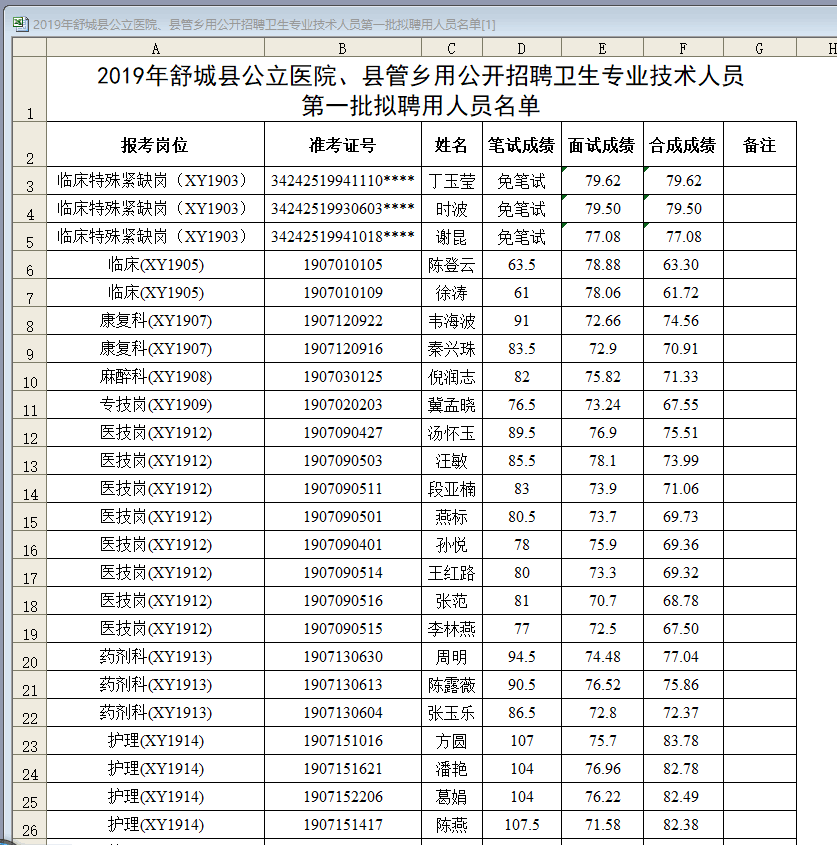Click the 姓名 header cell
The height and width of the screenshot is (845, 837).
[452, 144]
